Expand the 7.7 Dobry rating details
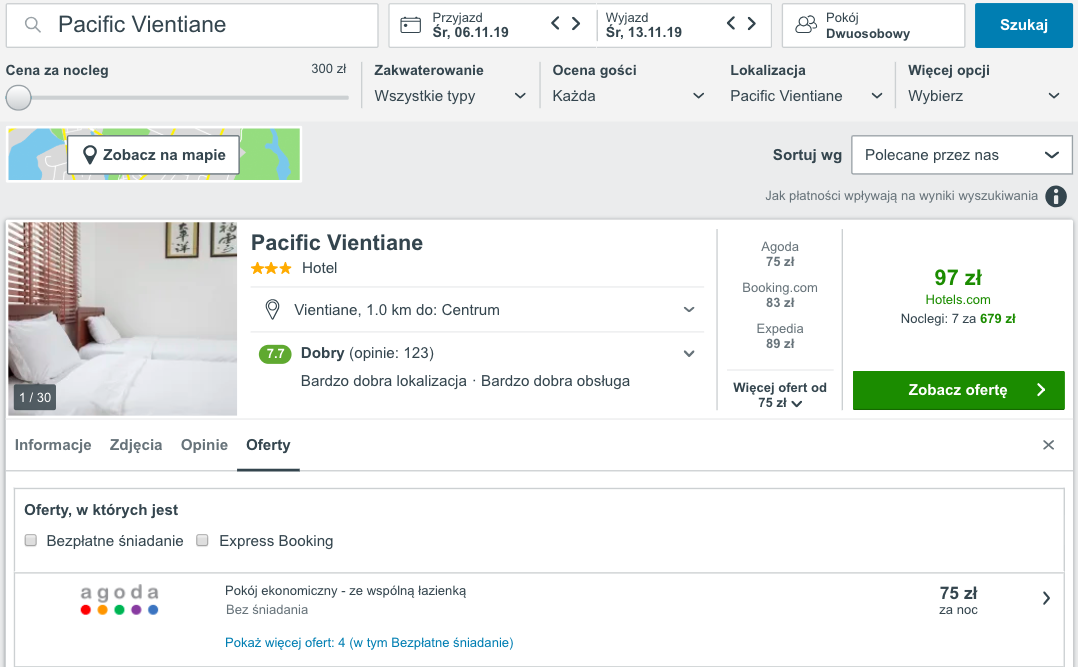This screenshot has height=667, width=1078. (x=688, y=353)
